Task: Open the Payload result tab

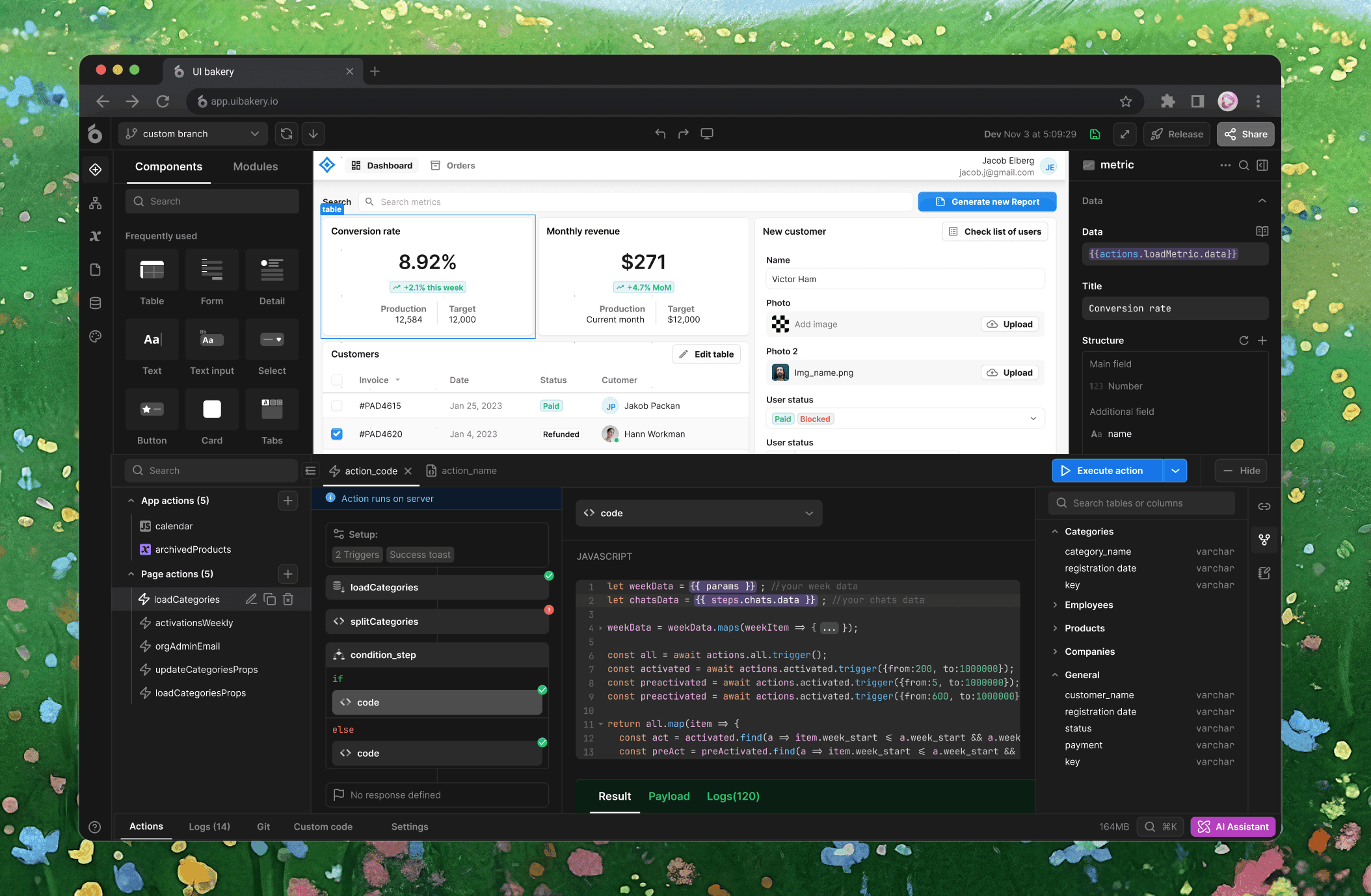Action: 669,797
